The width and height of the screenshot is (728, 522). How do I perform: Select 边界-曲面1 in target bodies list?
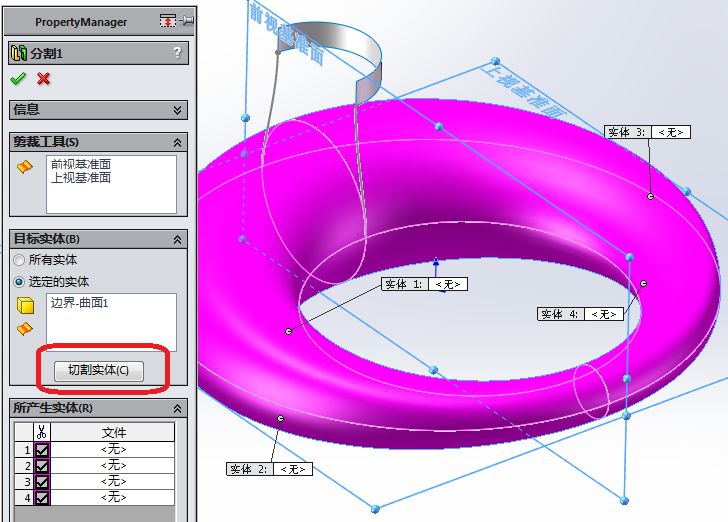(x=79, y=303)
